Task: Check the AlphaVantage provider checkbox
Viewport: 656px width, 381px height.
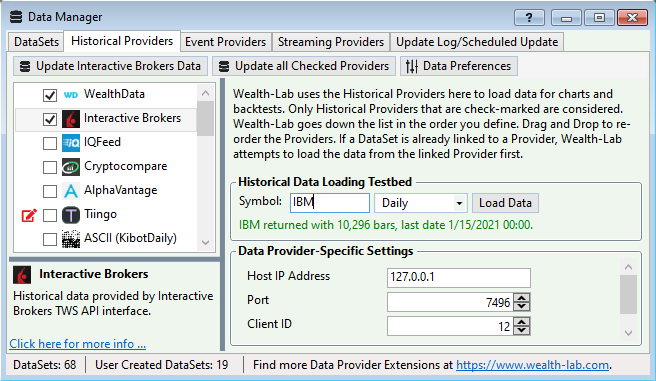Action: (x=50, y=192)
